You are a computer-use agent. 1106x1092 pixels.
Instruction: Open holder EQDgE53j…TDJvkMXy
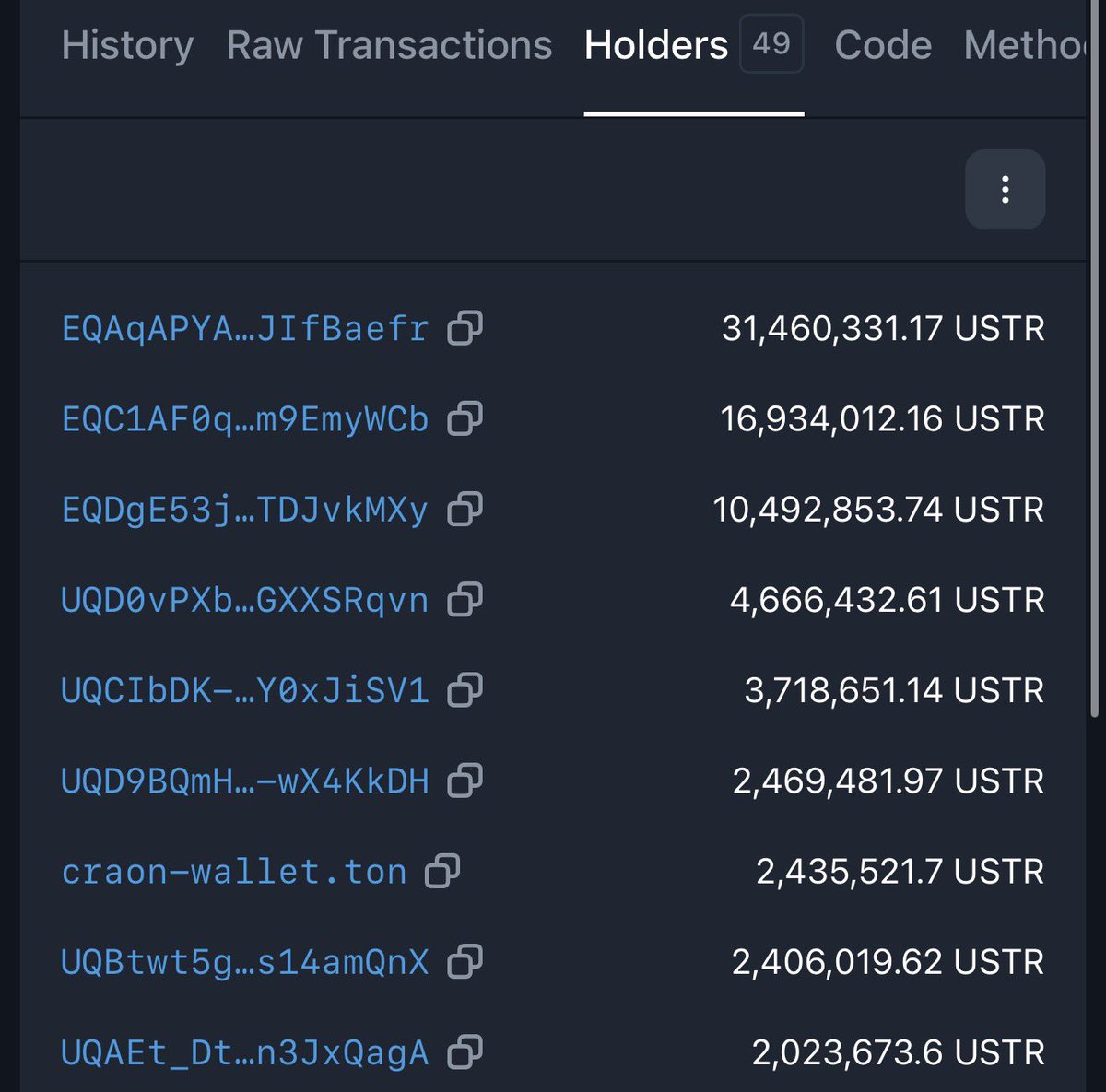(x=245, y=509)
